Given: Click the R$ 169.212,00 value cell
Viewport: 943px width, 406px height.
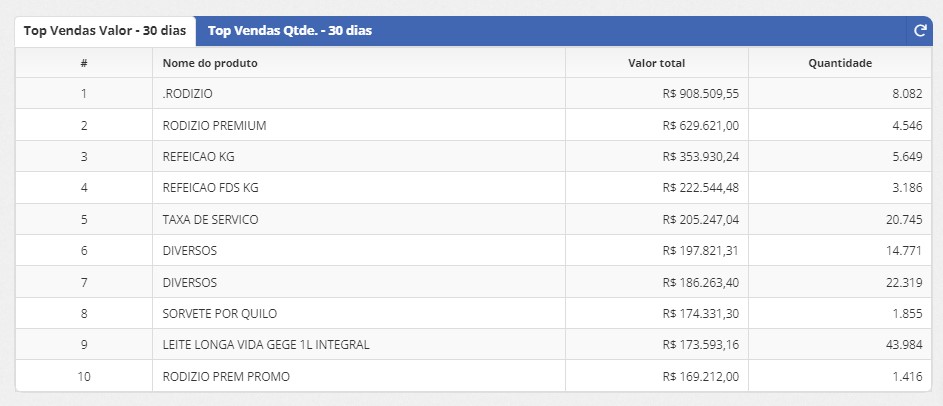Looking at the screenshot, I should (x=657, y=377).
